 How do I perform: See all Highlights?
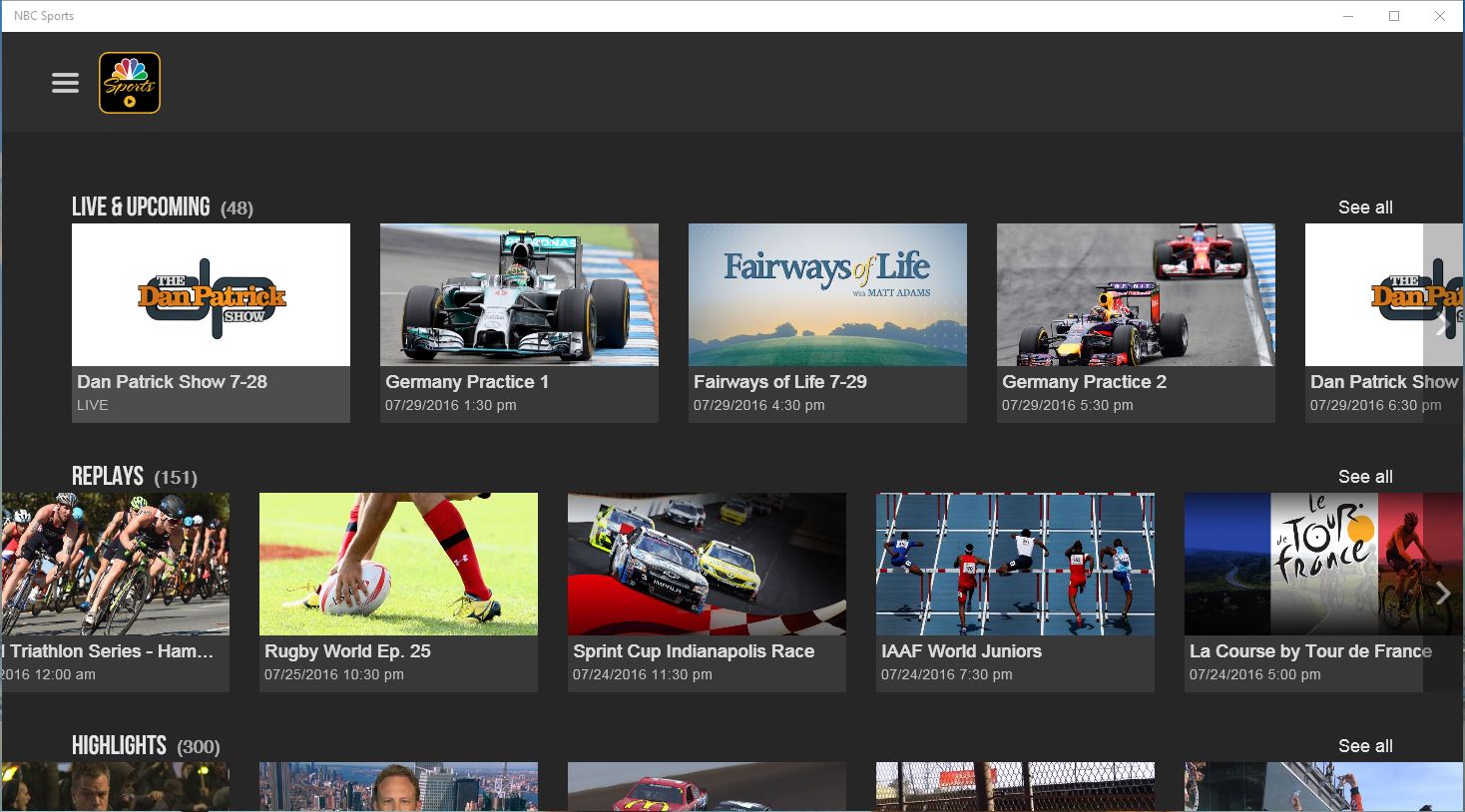tap(1364, 745)
